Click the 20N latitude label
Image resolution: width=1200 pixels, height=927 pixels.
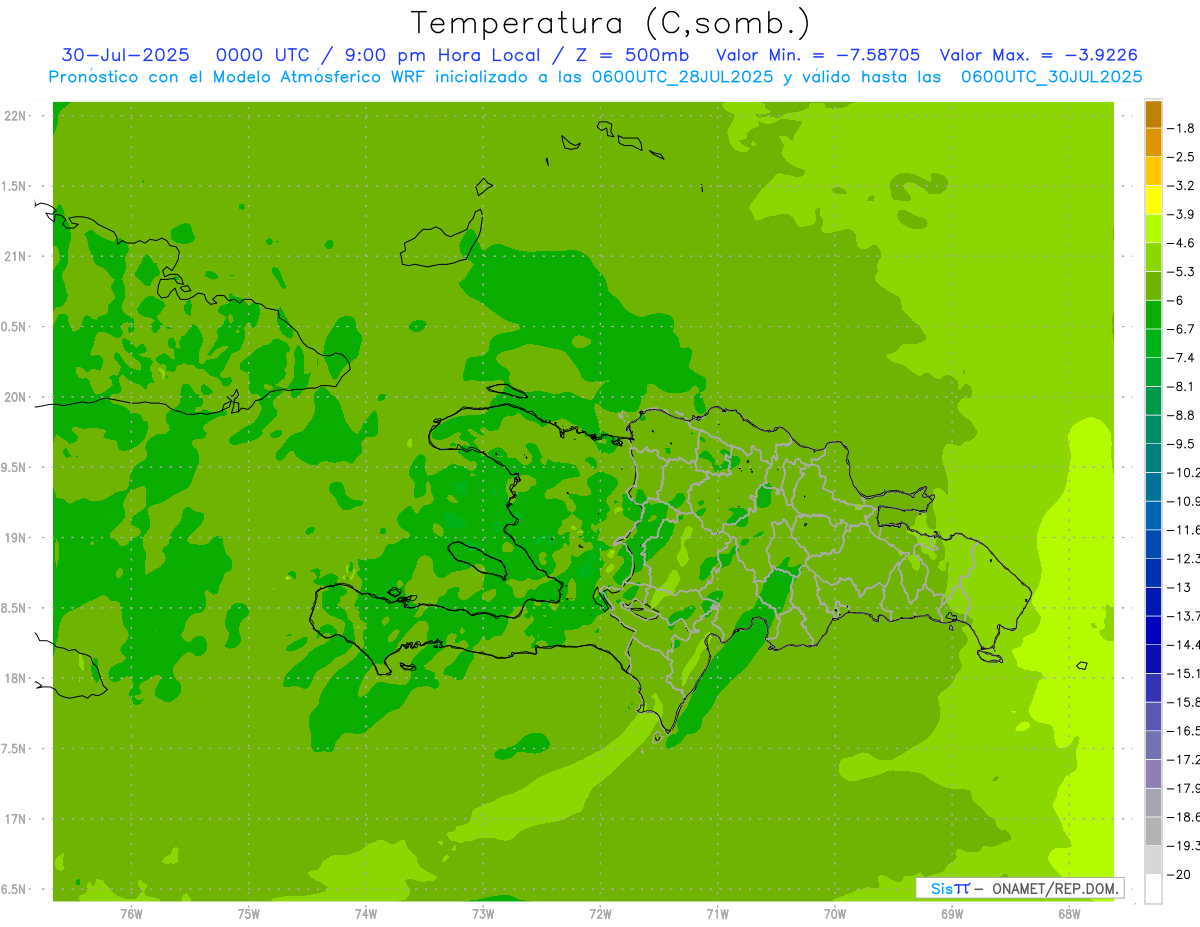16,398
